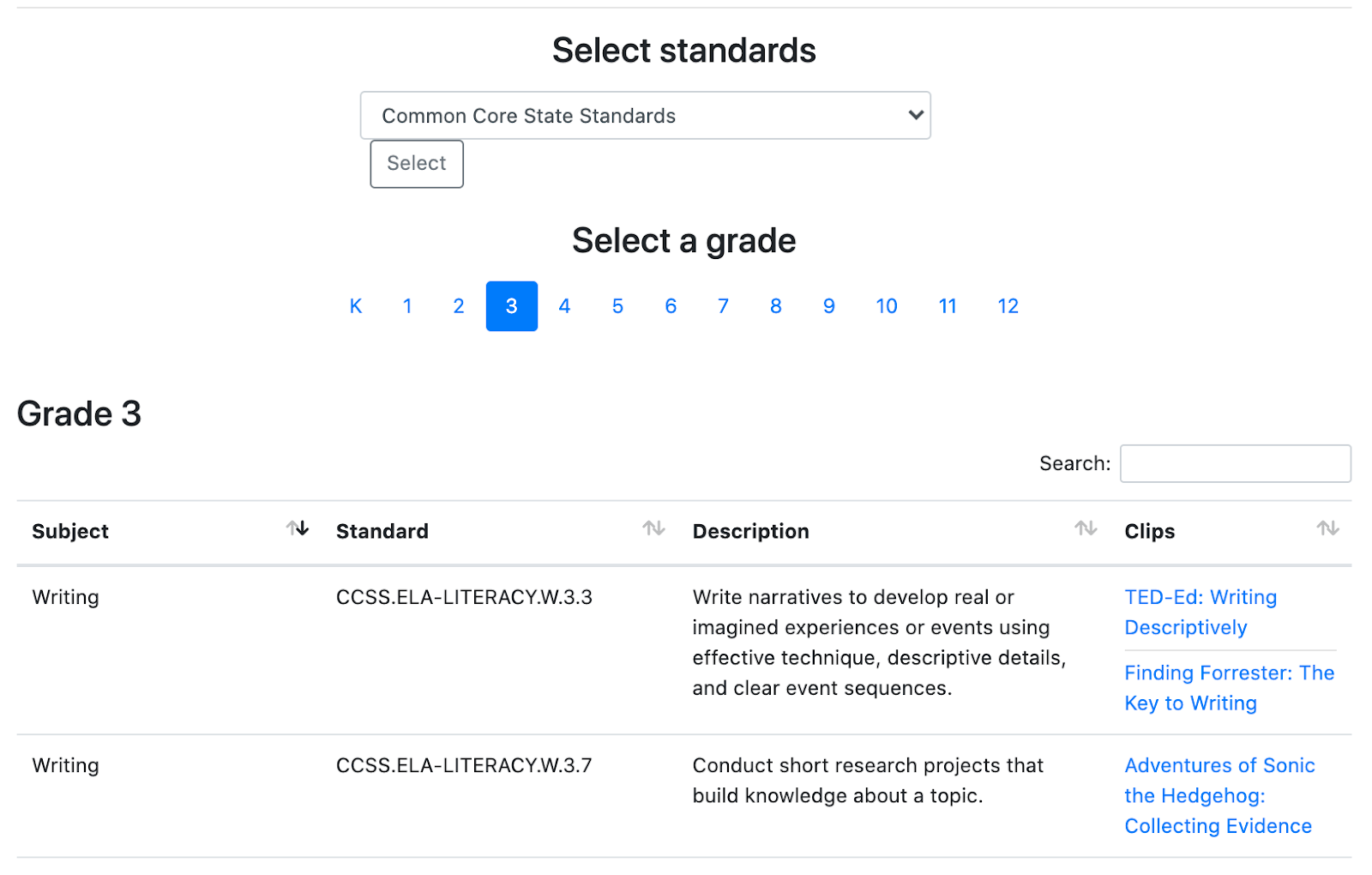Sort table by Standard column arrows

(653, 528)
